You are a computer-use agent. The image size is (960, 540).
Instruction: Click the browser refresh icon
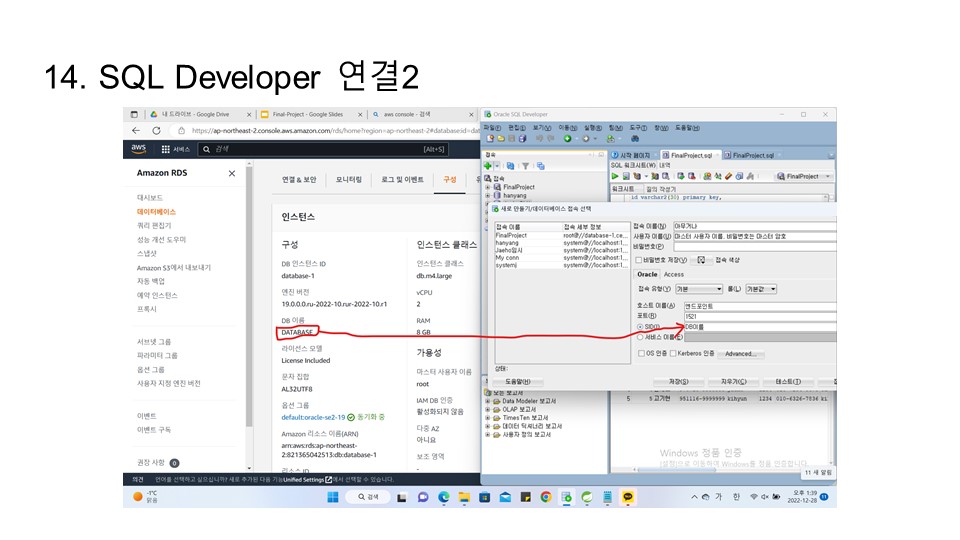pos(156,130)
